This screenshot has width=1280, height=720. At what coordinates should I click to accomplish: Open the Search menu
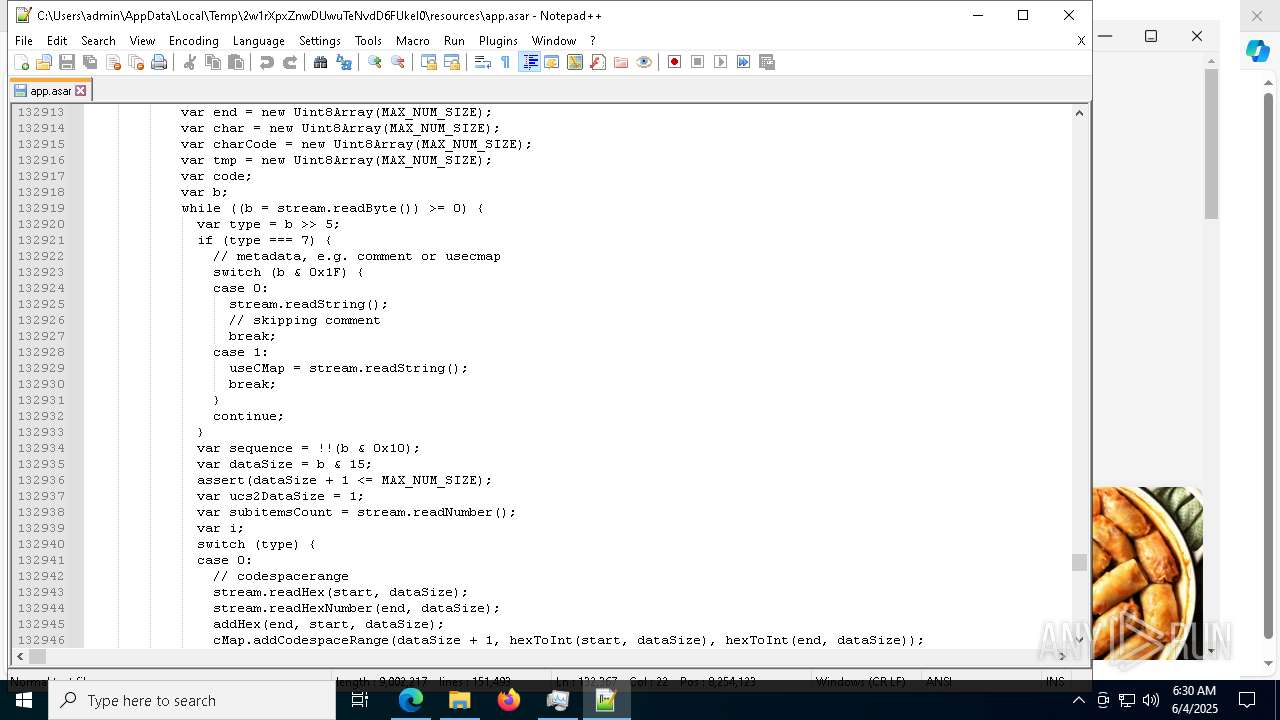[98, 41]
